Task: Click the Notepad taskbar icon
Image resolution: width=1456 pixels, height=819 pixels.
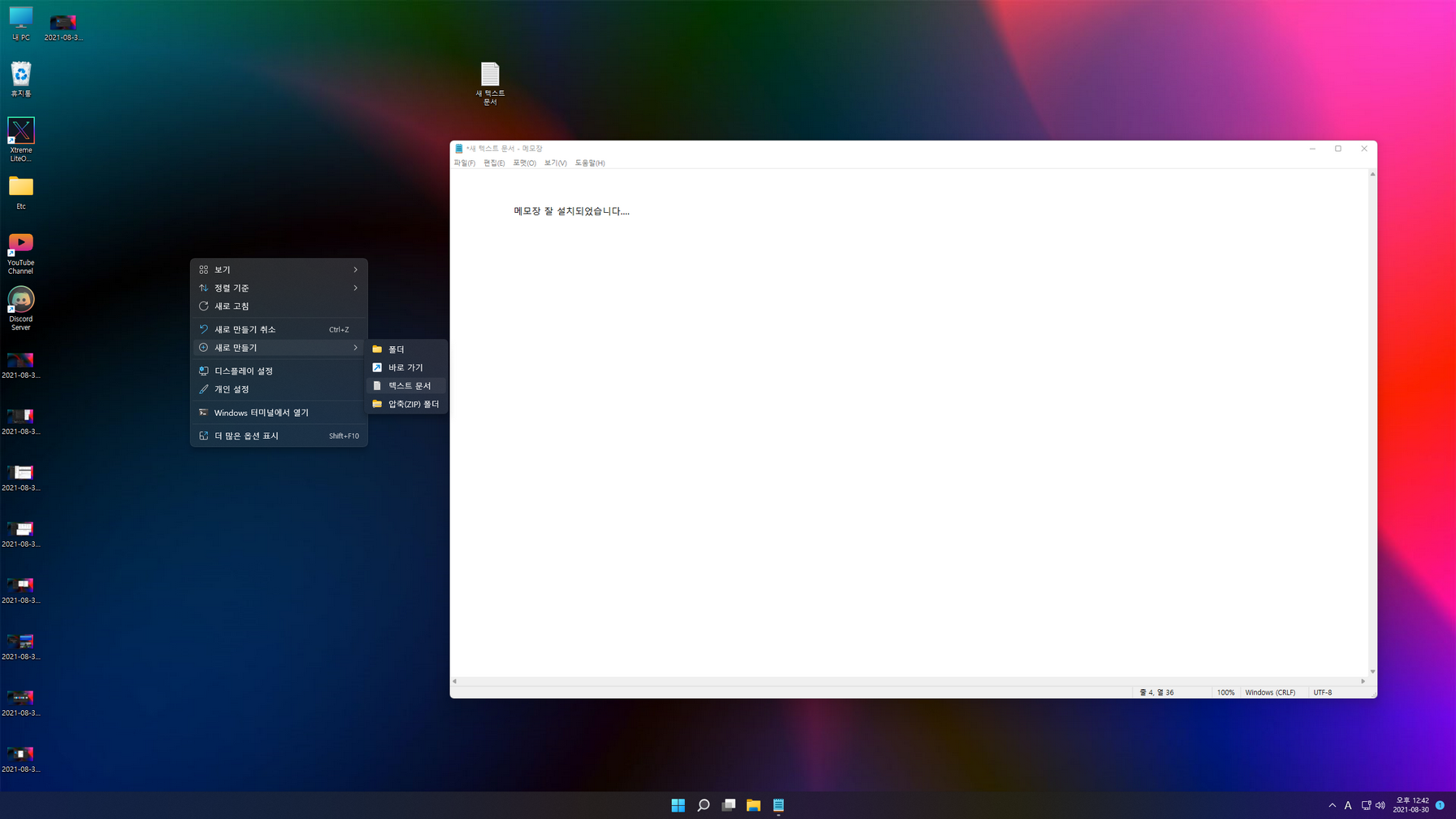Action: [x=778, y=805]
